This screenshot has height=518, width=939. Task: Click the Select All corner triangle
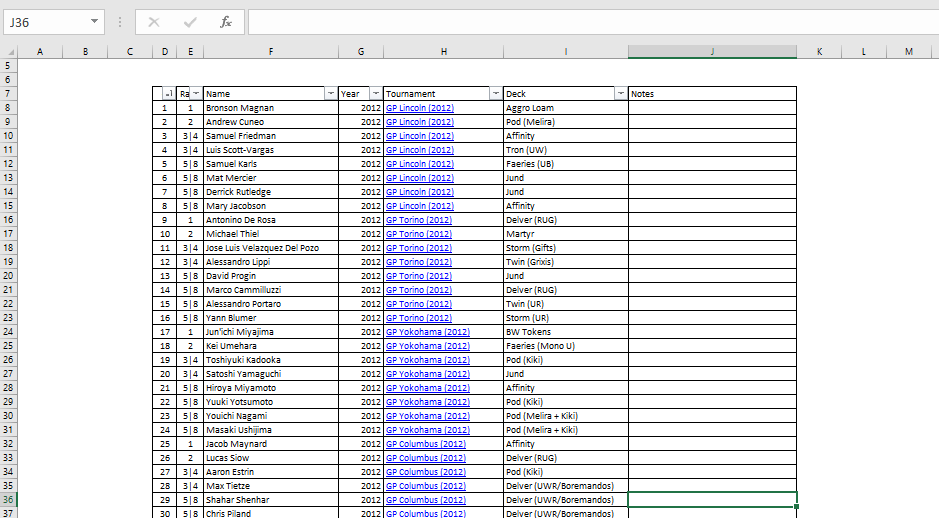[9, 52]
